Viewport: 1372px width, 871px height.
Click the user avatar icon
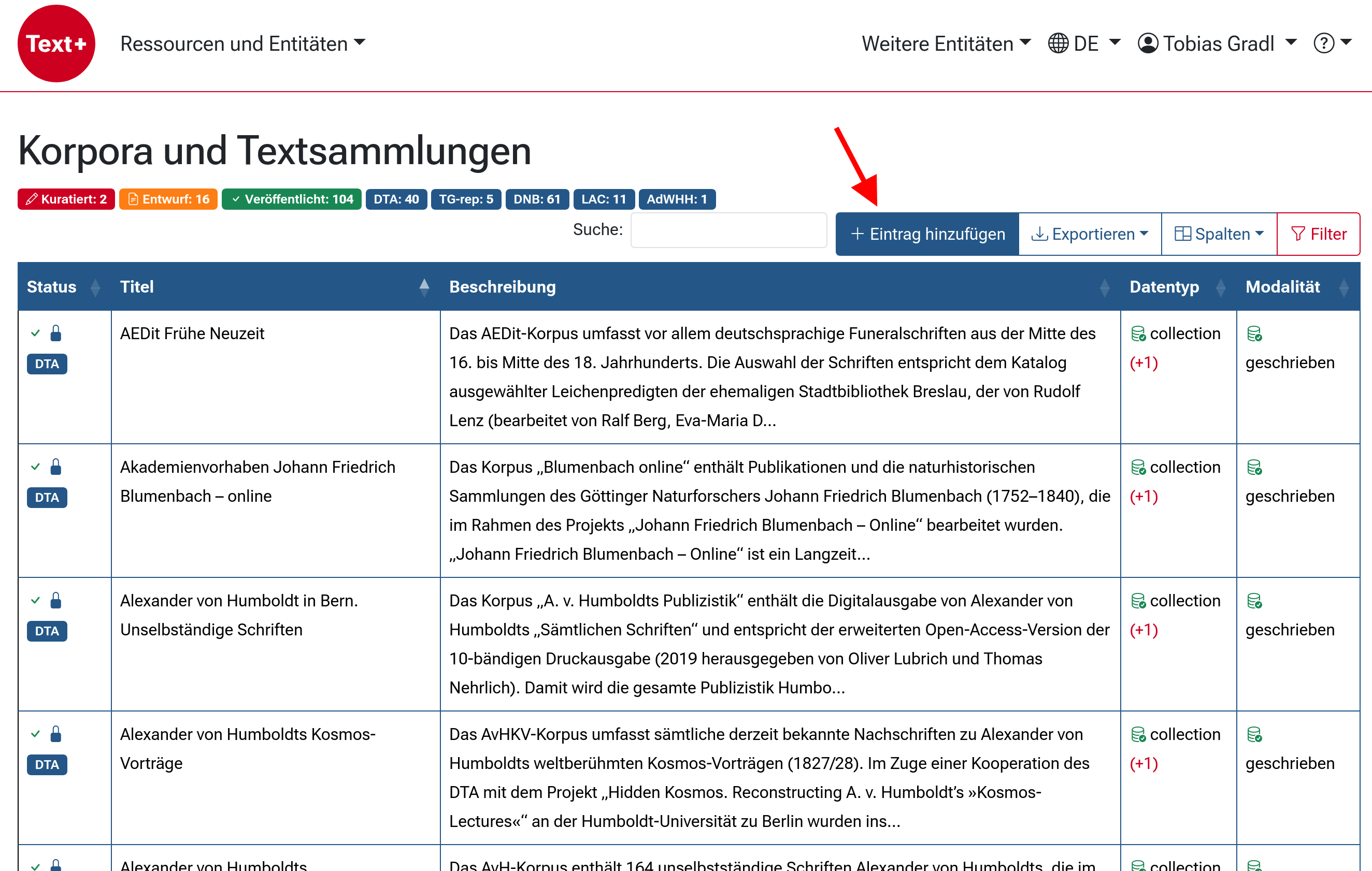[x=1148, y=44]
